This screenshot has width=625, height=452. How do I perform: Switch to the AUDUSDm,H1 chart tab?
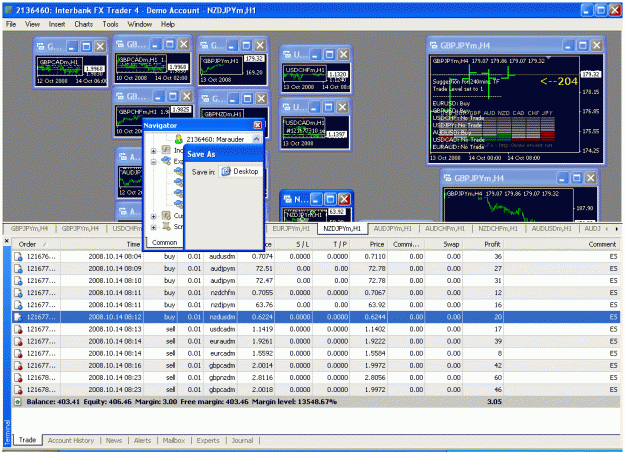click(x=551, y=229)
